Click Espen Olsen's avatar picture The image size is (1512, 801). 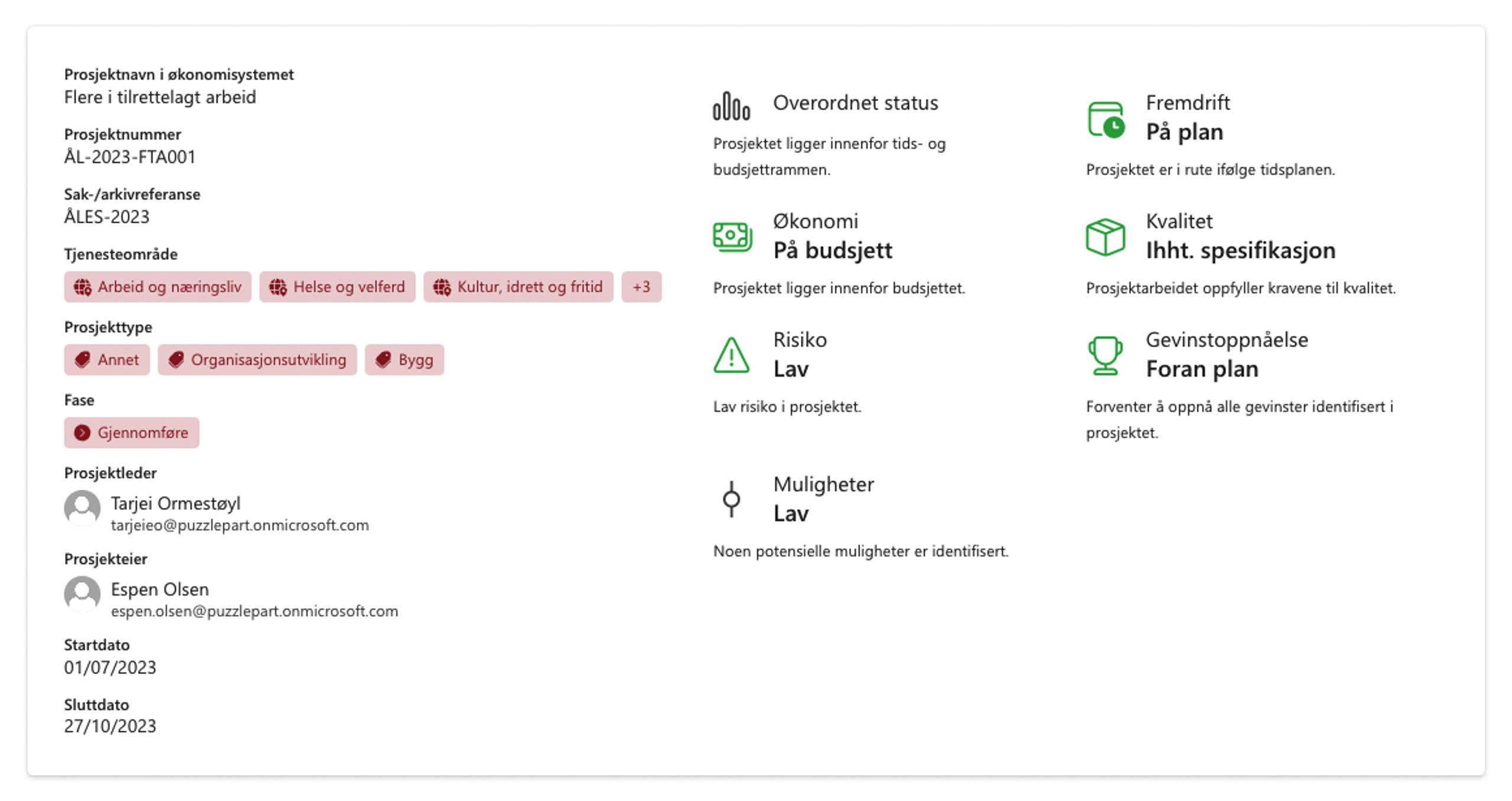click(82, 594)
